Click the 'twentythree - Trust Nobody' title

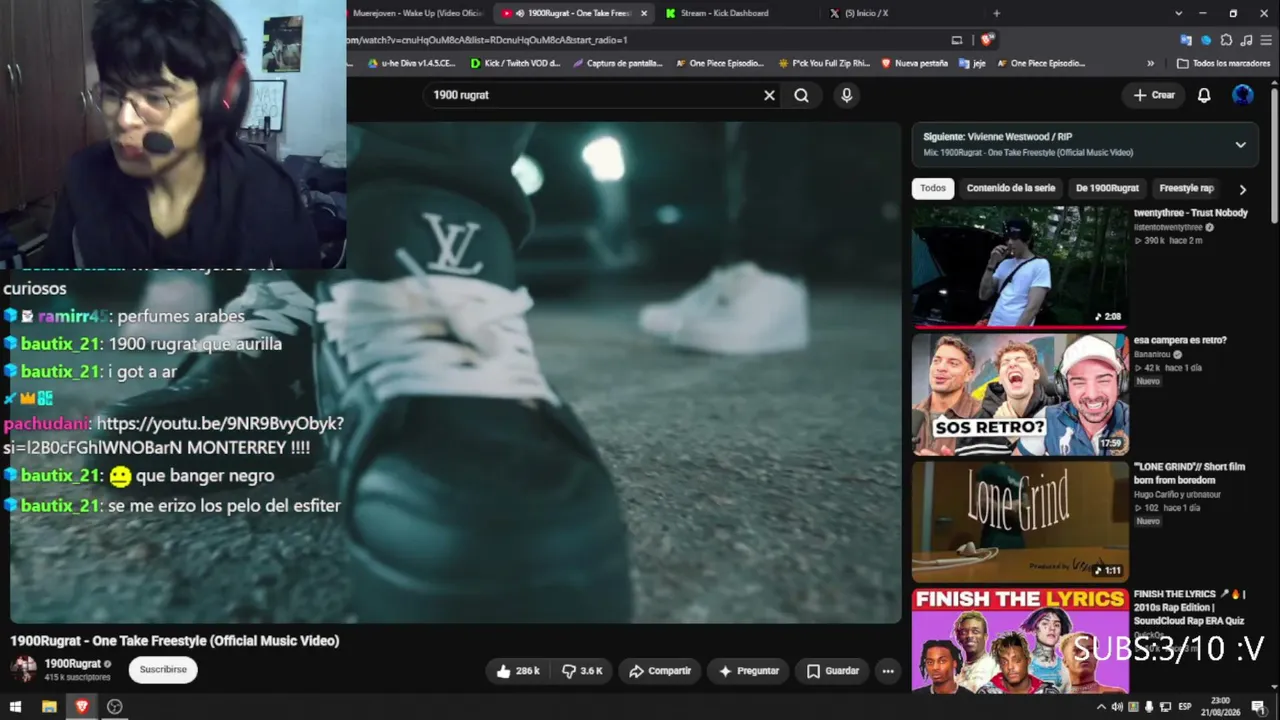tap(1191, 213)
